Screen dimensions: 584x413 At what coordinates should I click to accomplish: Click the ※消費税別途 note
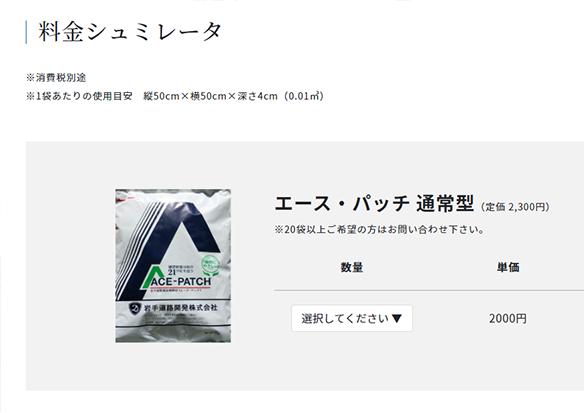[56, 77]
